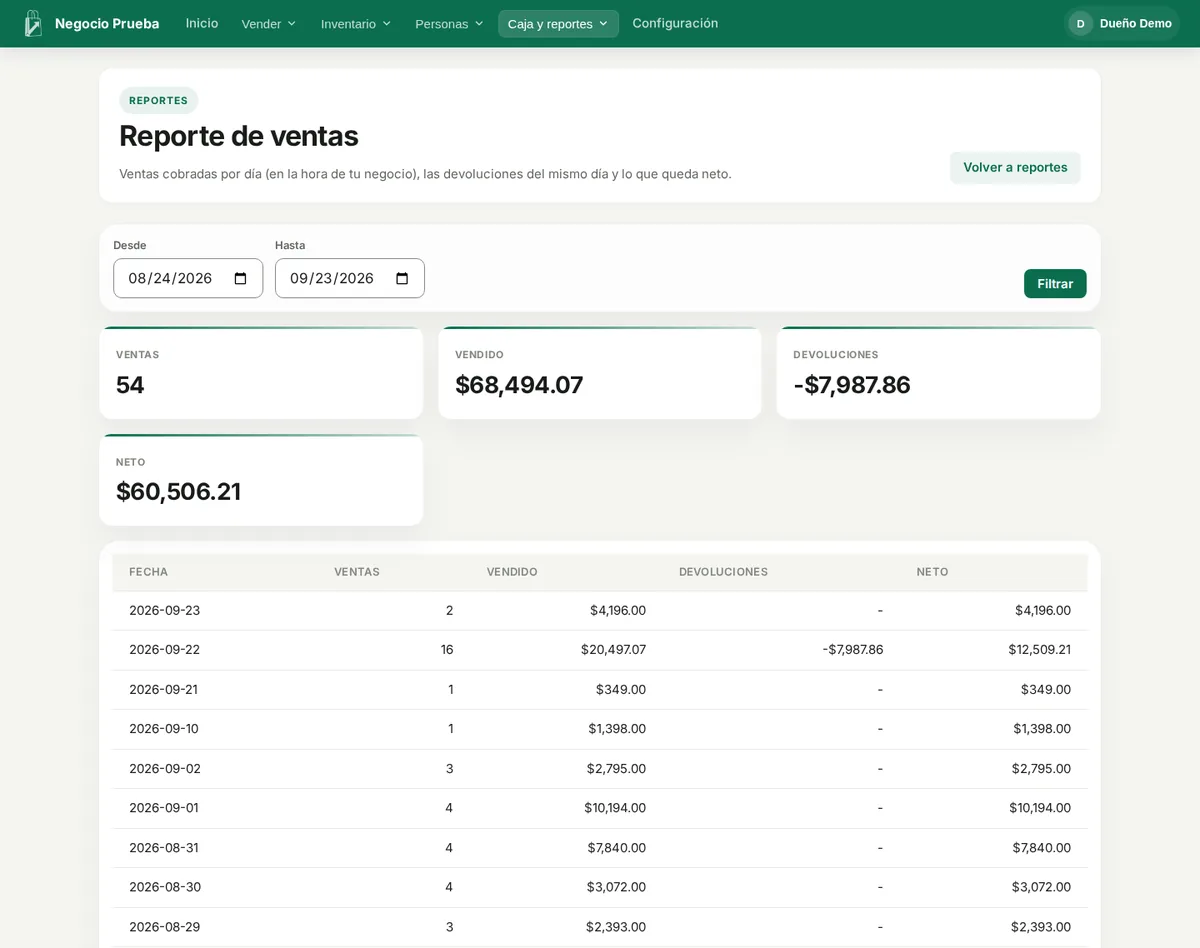Open the Caja y reportes dropdown
The height and width of the screenshot is (948, 1200).
click(x=558, y=23)
